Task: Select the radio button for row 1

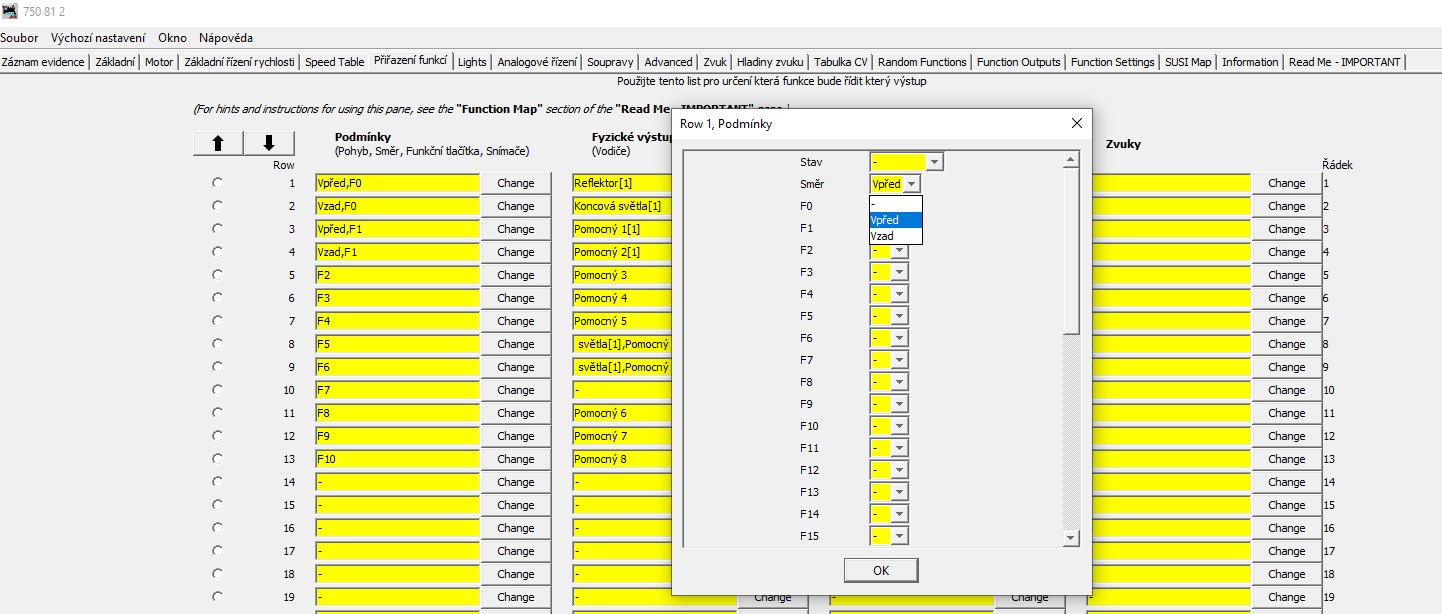Action: [217, 183]
